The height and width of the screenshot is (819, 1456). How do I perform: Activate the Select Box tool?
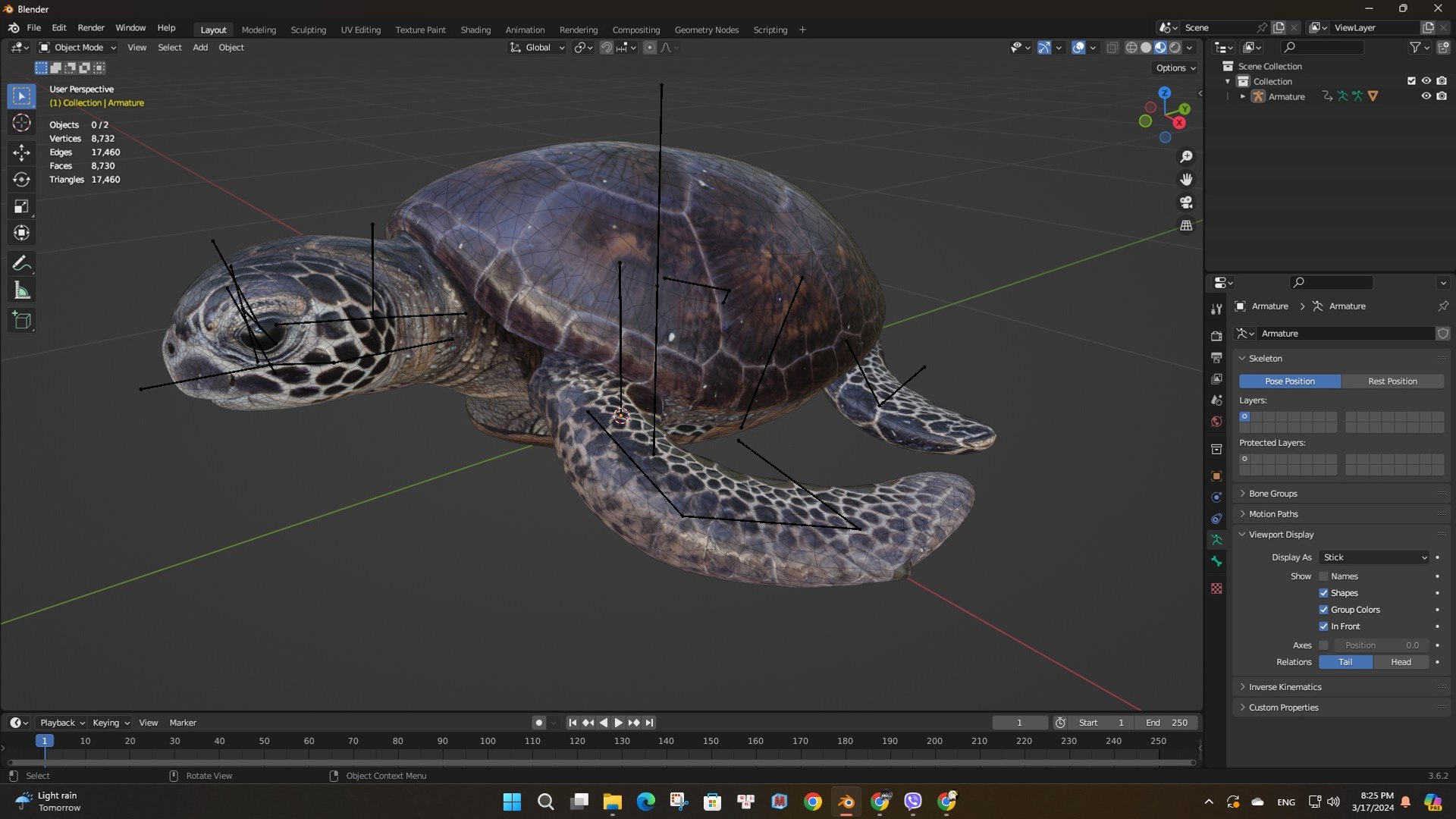21,96
